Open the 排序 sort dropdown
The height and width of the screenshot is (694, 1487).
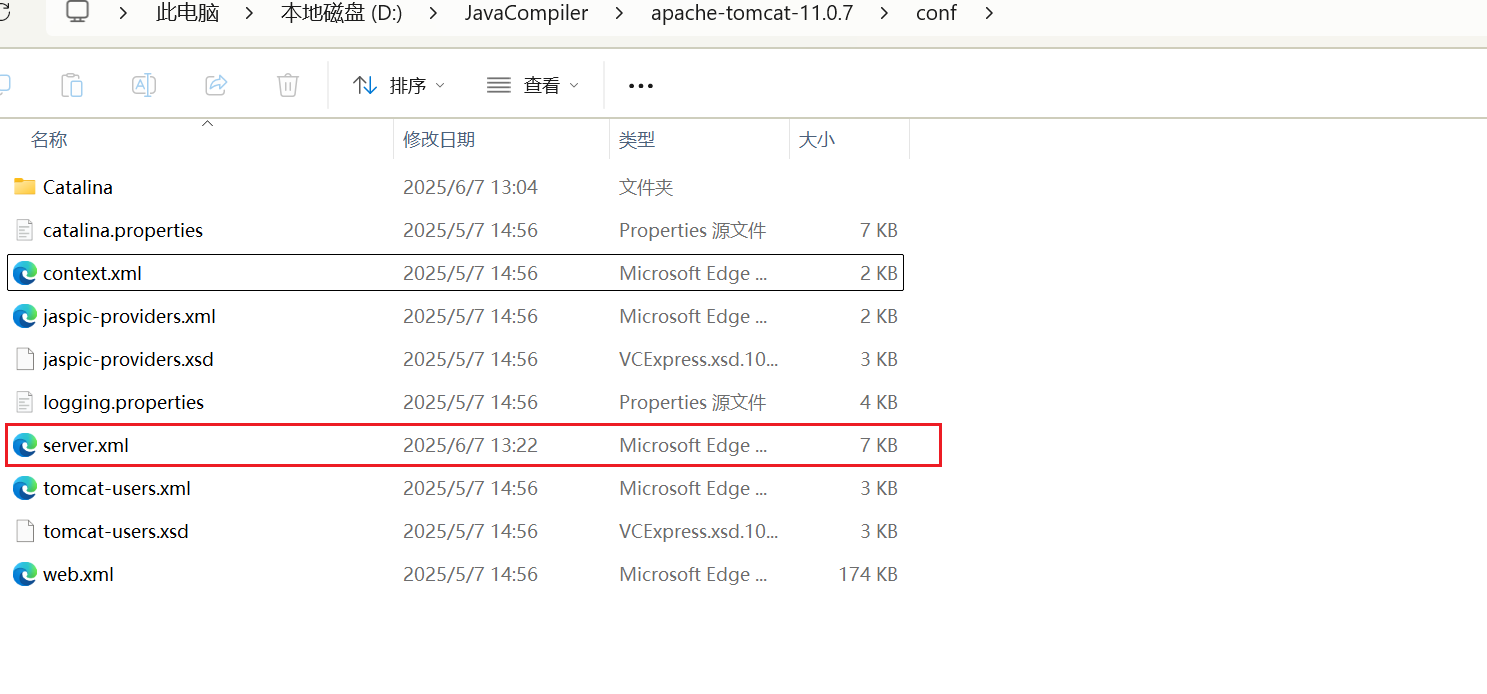point(399,86)
